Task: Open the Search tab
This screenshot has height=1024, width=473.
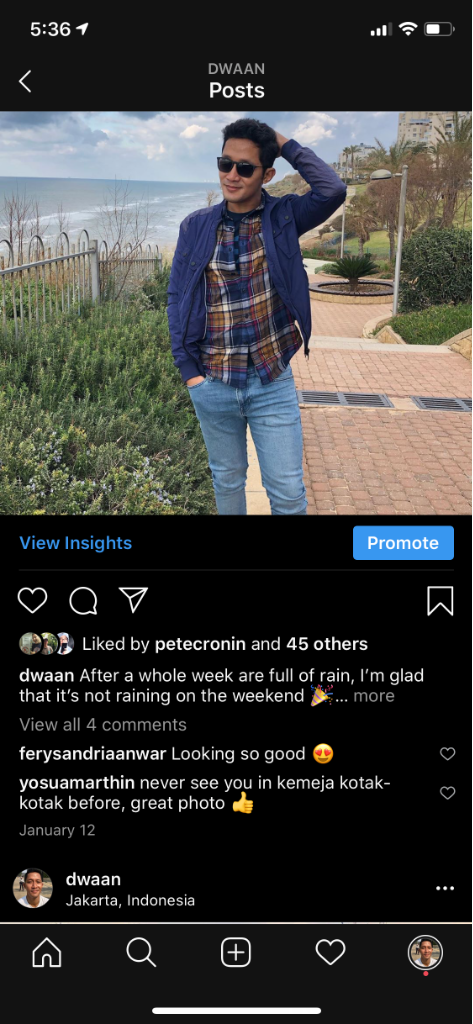Action: tap(141, 953)
